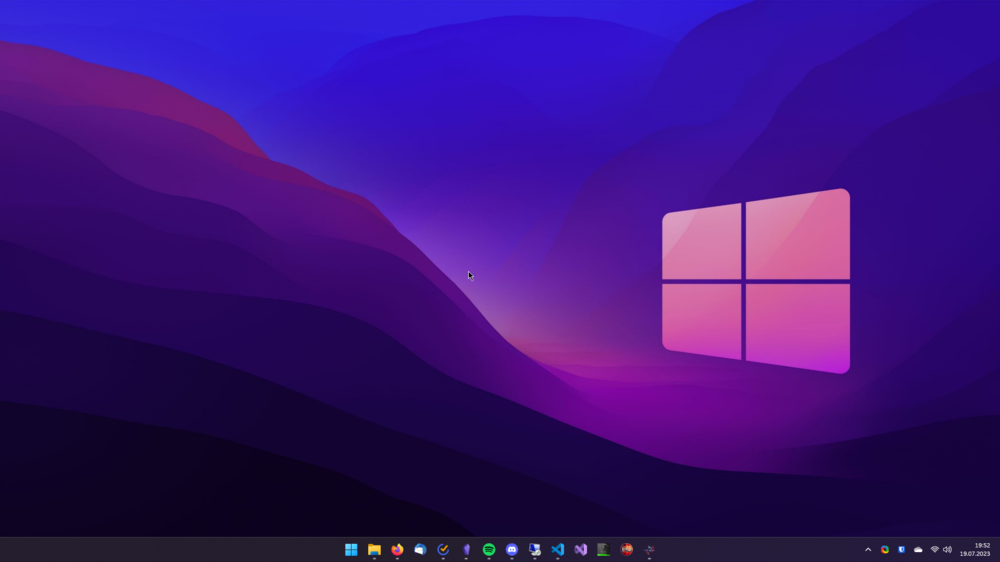Open the Thunderbird mail app icon
This screenshot has width=1000, height=562.
(420, 549)
